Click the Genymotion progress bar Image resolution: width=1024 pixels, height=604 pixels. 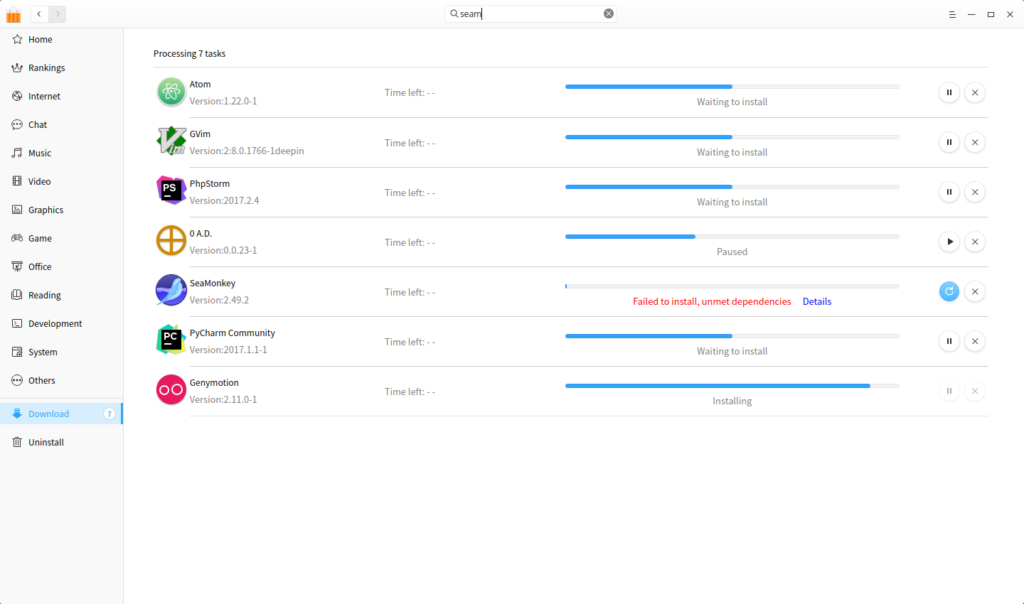732,384
